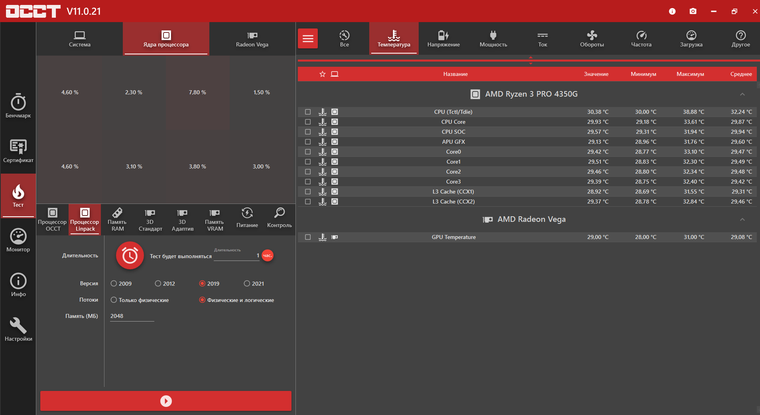Viewport: 760px width, 415px height.
Task: Click the Память (МБ) 2048 field
Action: (132, 316)
